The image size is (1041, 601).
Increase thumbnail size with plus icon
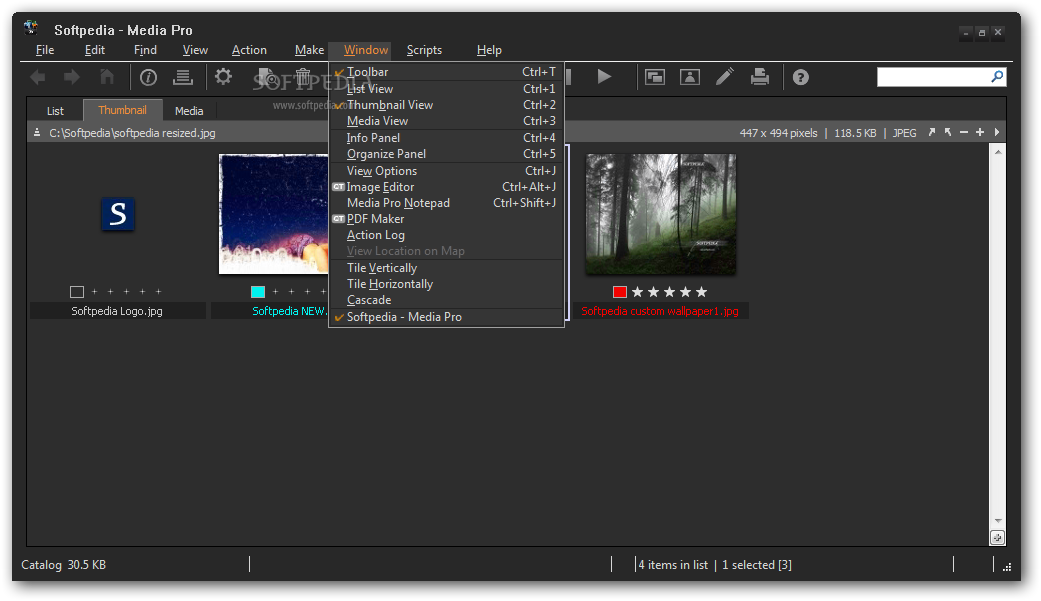click(979, 132)
